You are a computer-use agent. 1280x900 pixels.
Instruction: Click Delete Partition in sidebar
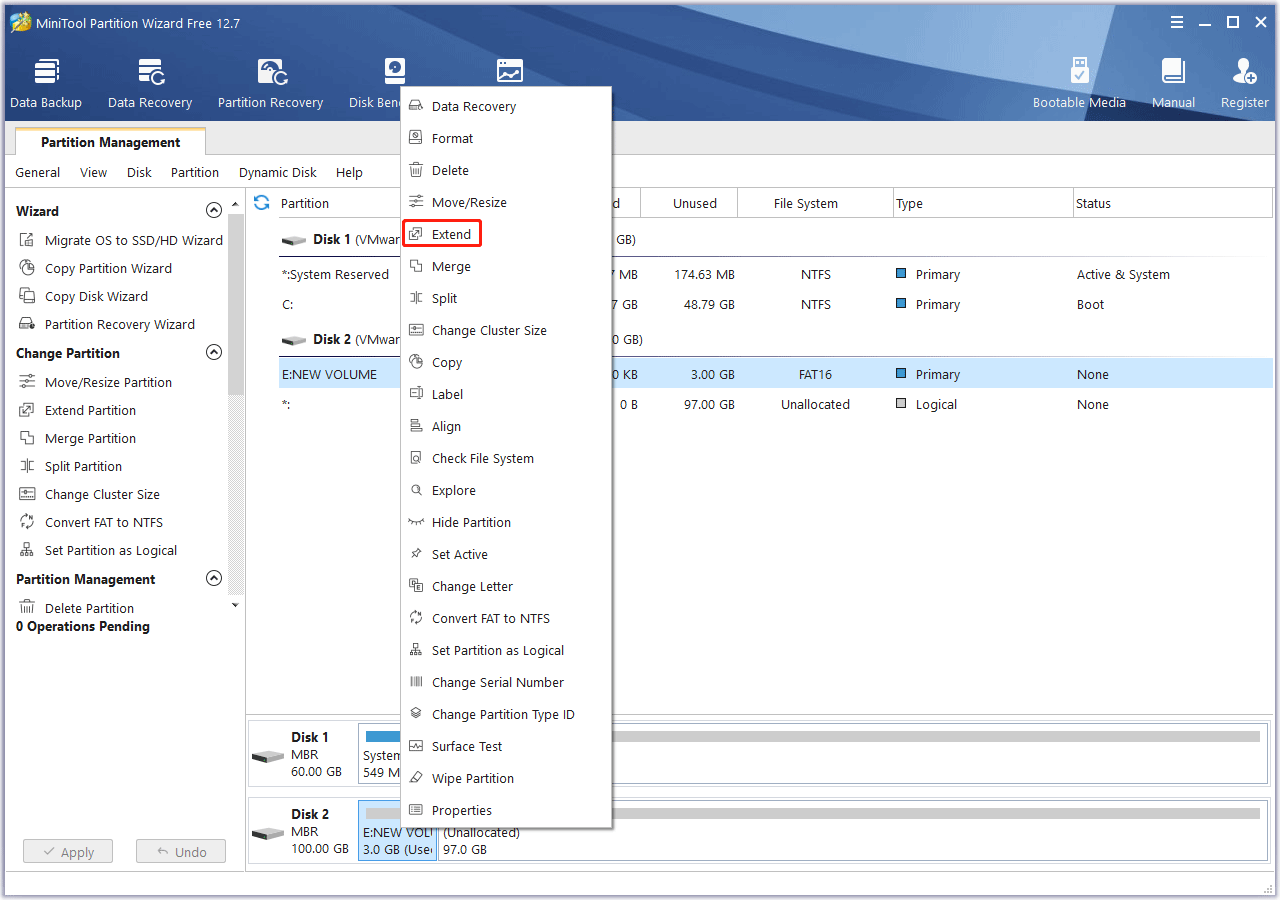click(x=89, y=608)
